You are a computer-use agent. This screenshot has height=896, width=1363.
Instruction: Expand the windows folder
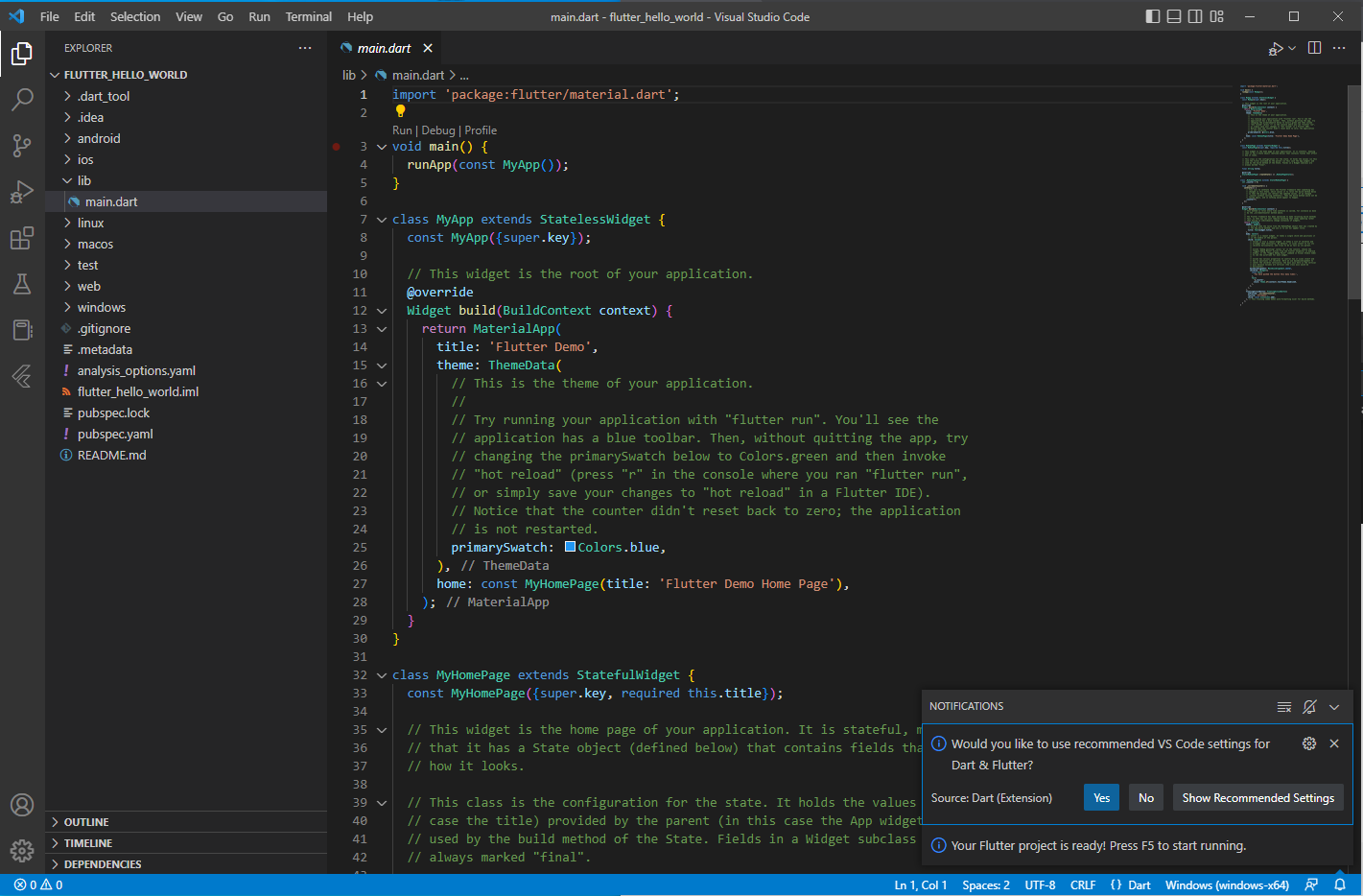click(186, 307)
